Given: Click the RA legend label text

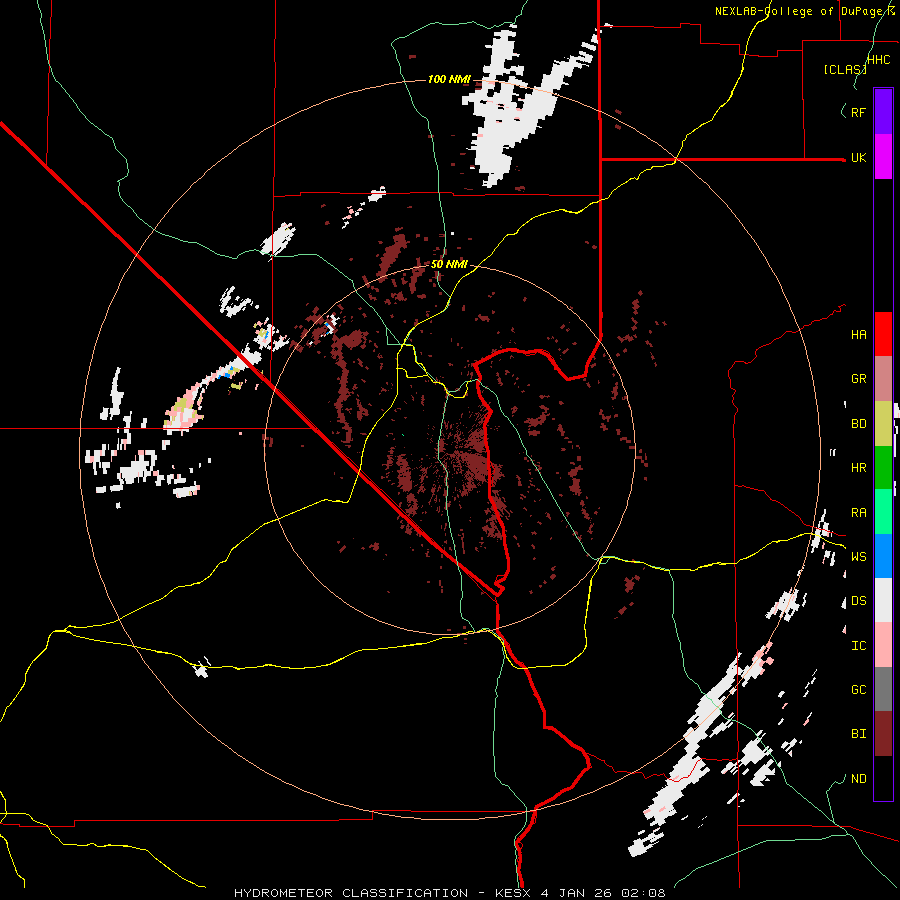Looking at the screenshot, I should tap(858, 513).
